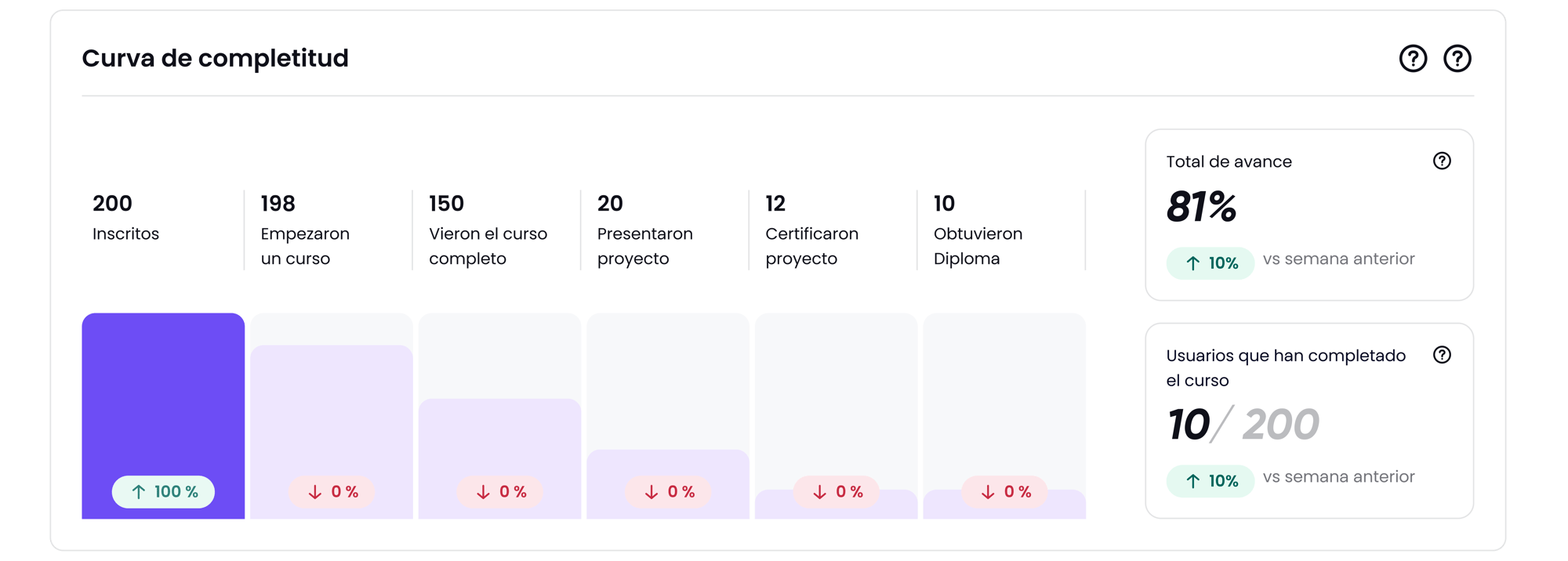The width and height of the screenshot is (1568, 561).
Task: Click the 0 % badge under Presentaron proyecto
Action: (x=668, y=492)
